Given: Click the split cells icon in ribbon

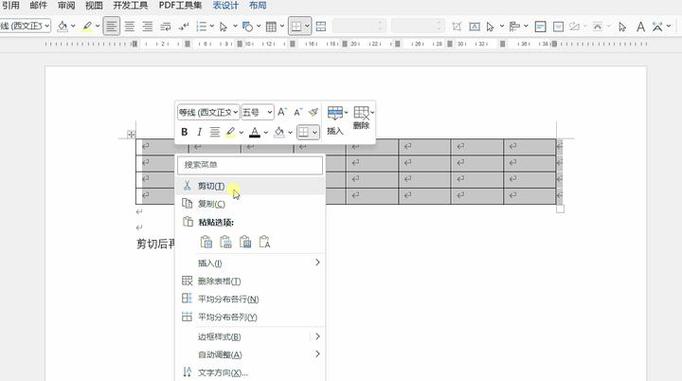Looking at the screenshot, I should coord(321,27).
